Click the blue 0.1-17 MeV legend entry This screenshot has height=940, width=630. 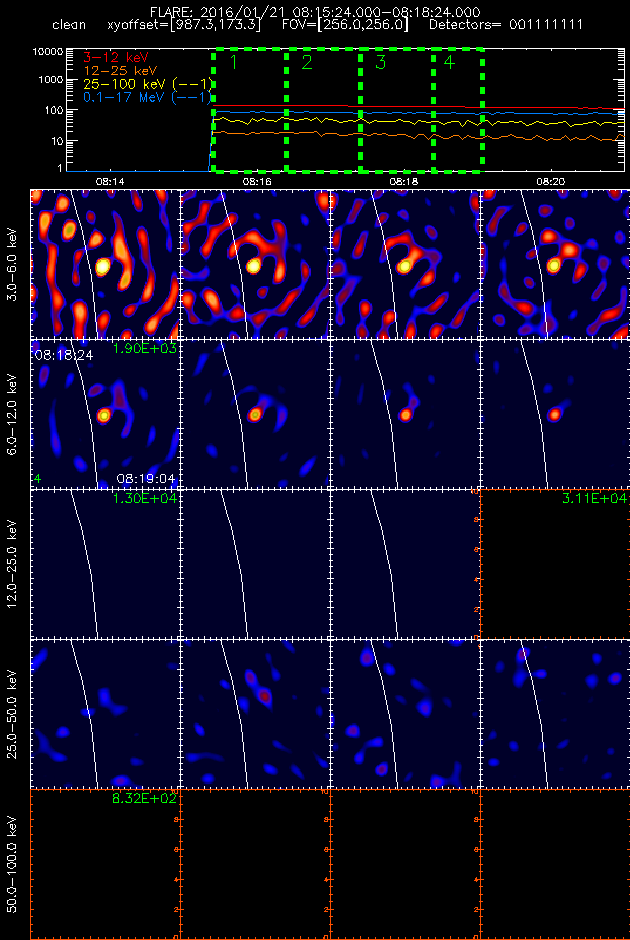(148, 97)
